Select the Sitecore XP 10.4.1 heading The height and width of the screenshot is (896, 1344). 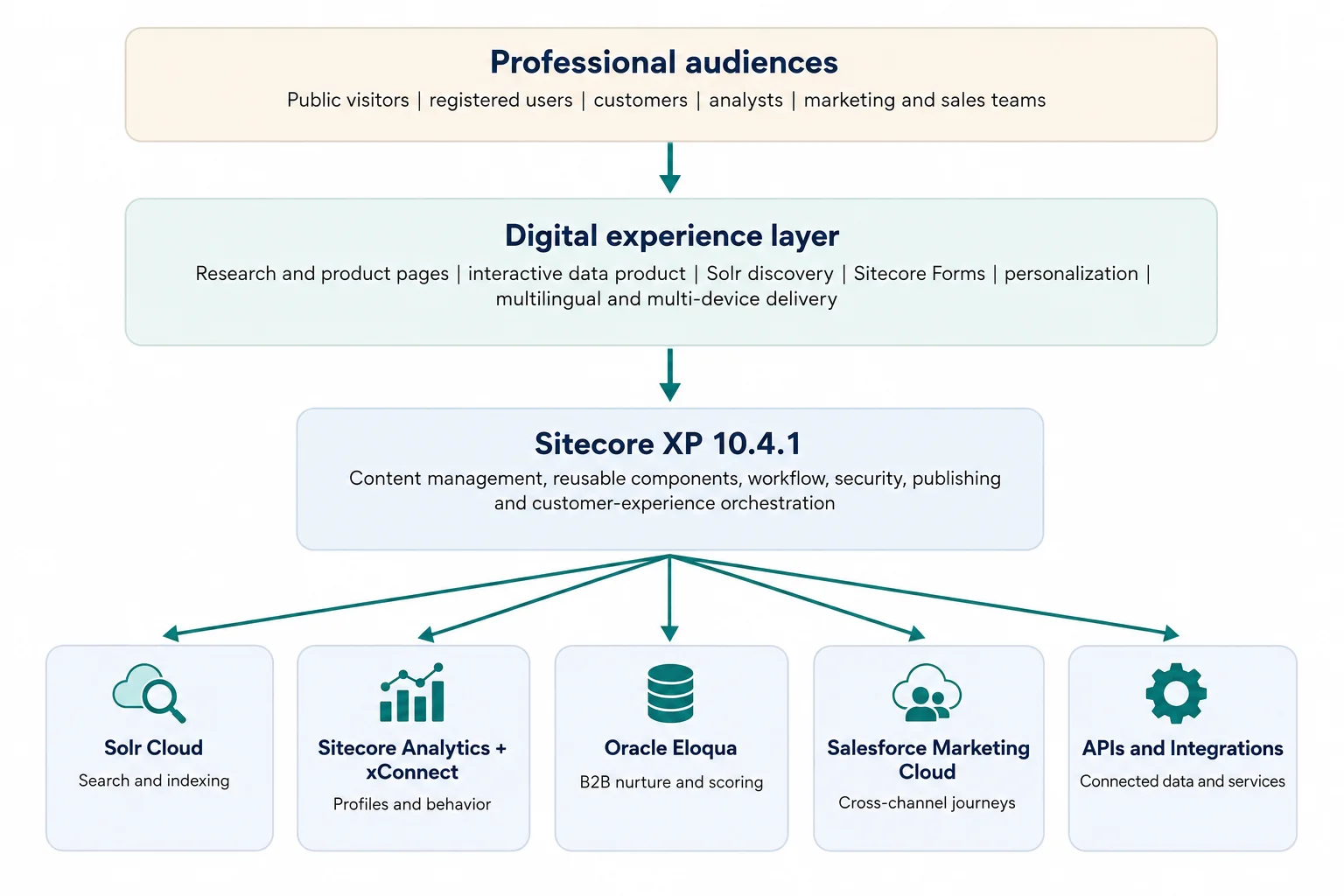click(668, 444)
